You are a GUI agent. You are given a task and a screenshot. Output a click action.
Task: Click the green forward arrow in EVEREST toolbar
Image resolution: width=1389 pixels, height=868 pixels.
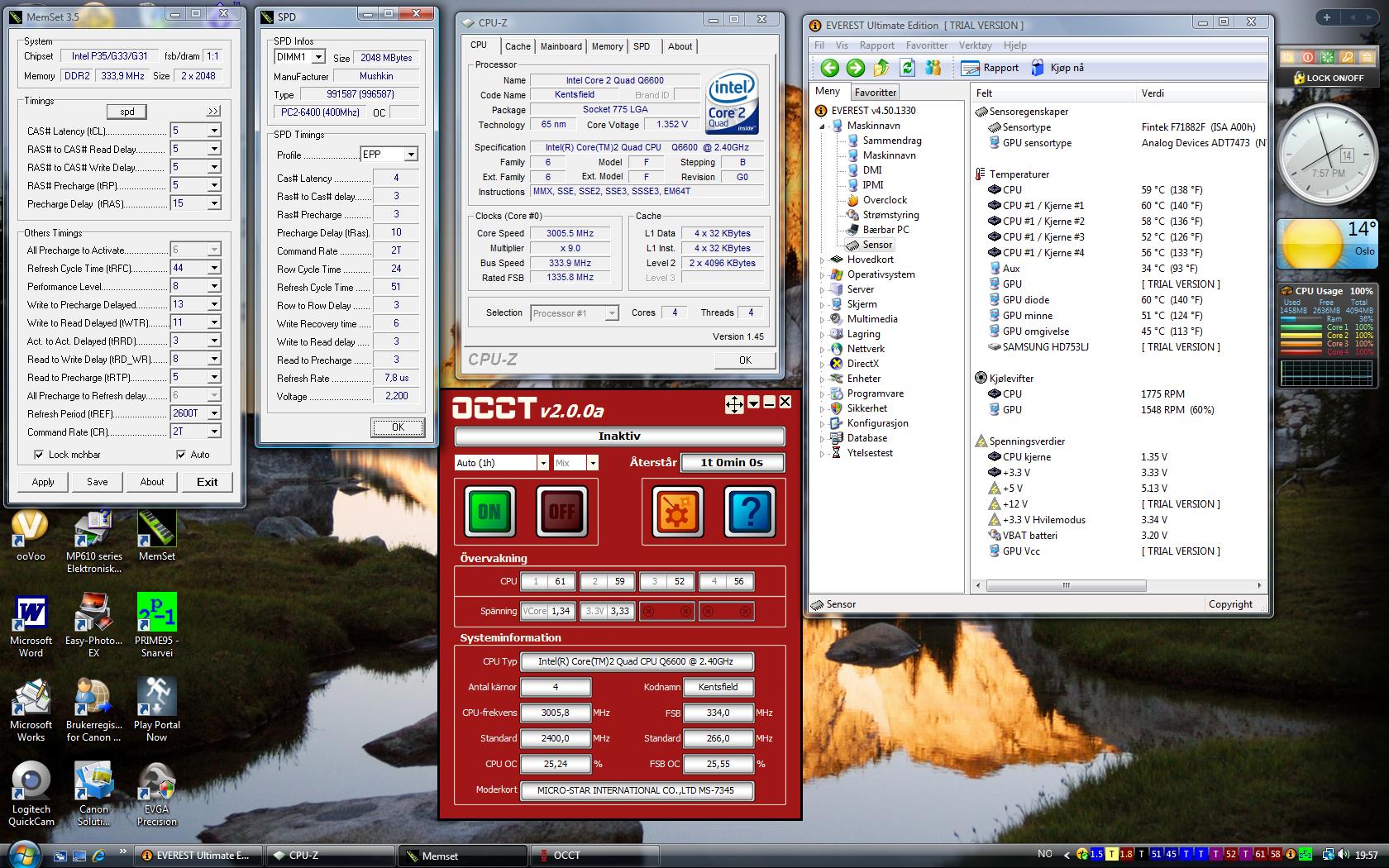click(856, 68)
